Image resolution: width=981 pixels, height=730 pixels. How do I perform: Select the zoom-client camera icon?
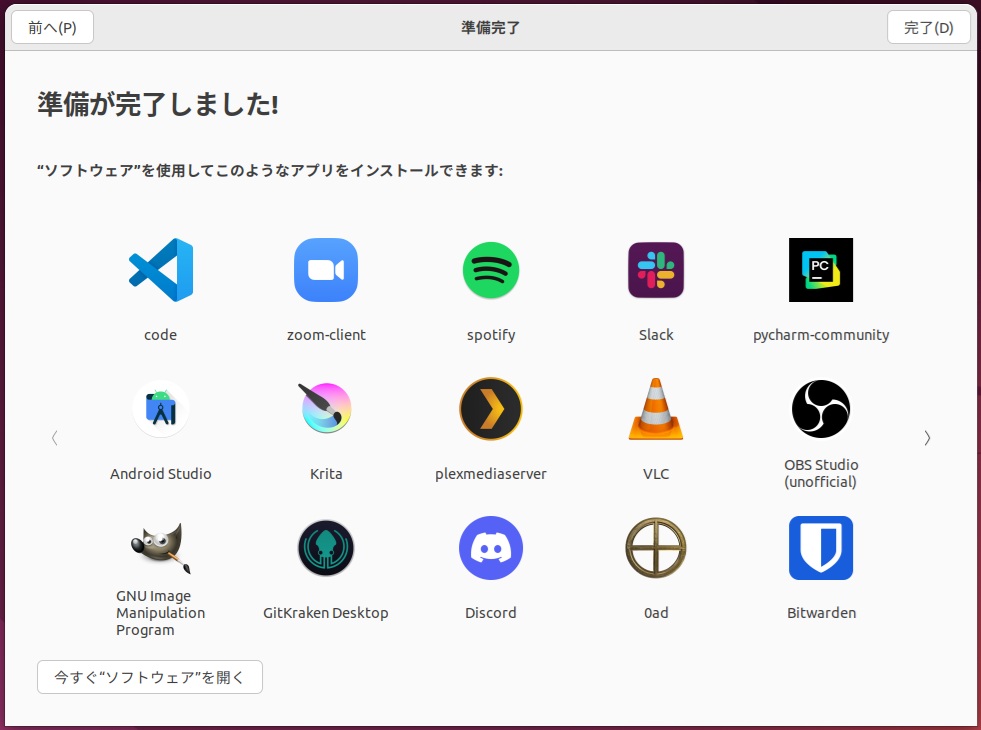tap(326, 270)
